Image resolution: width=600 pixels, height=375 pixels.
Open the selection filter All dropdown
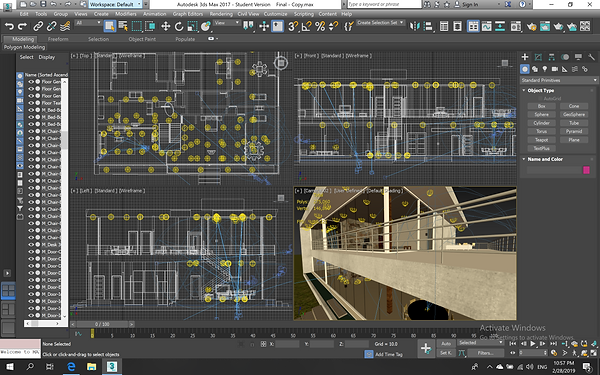click(88, 23)
